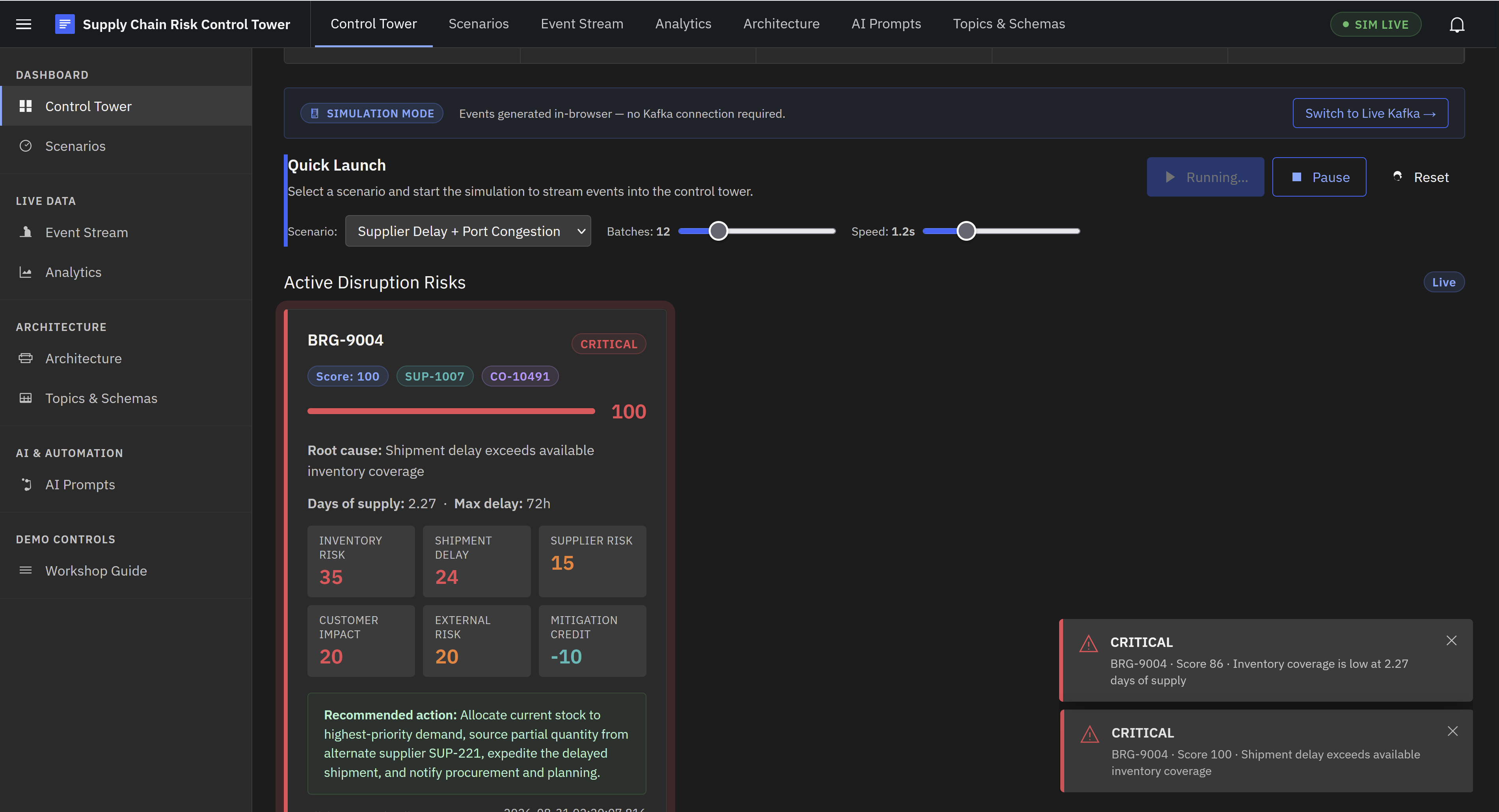Switch to the Event Stream top tab

(x=582, y=24)
